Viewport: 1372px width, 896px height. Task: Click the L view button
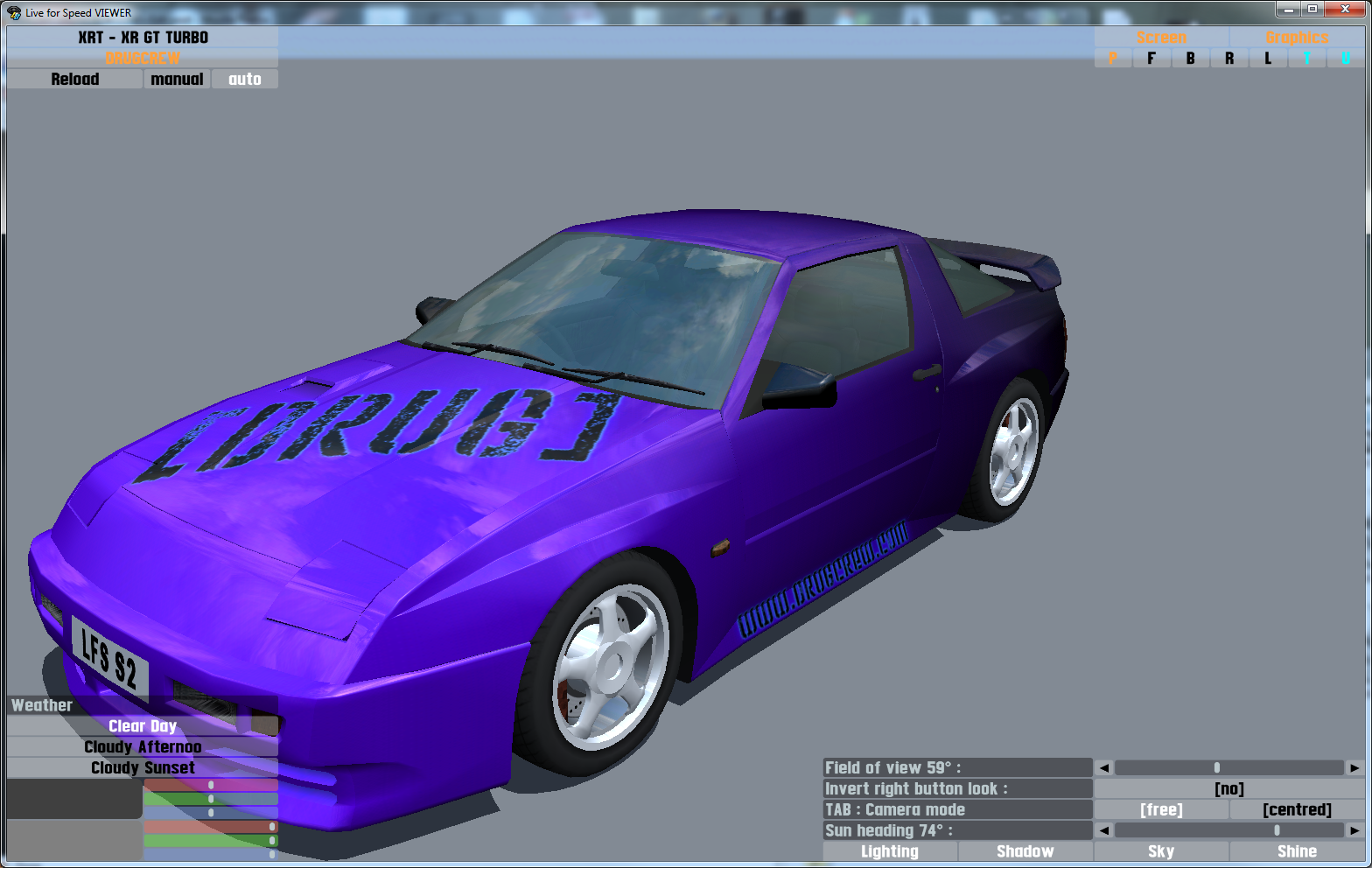click(x=1268, y=59)
